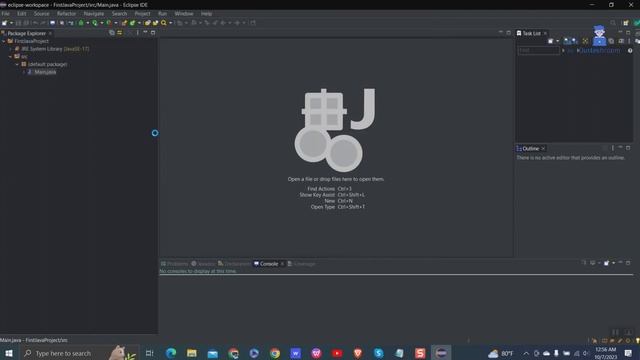Click the Quick Access search icon
The height and width of the screenshot is (360, 640).
613,23
